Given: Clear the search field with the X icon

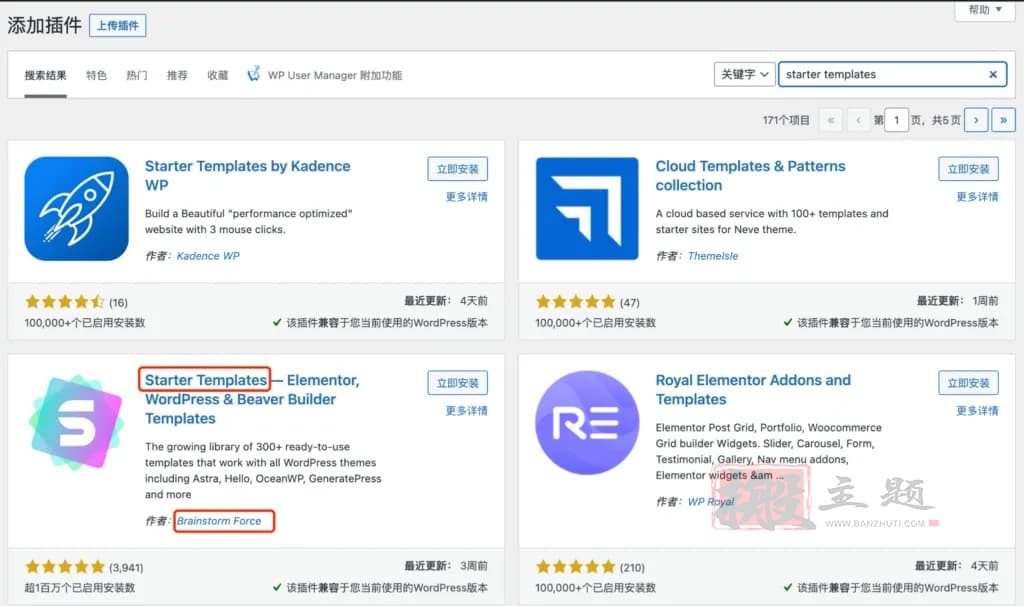Looking at the screenshot, I should [993, 74].
